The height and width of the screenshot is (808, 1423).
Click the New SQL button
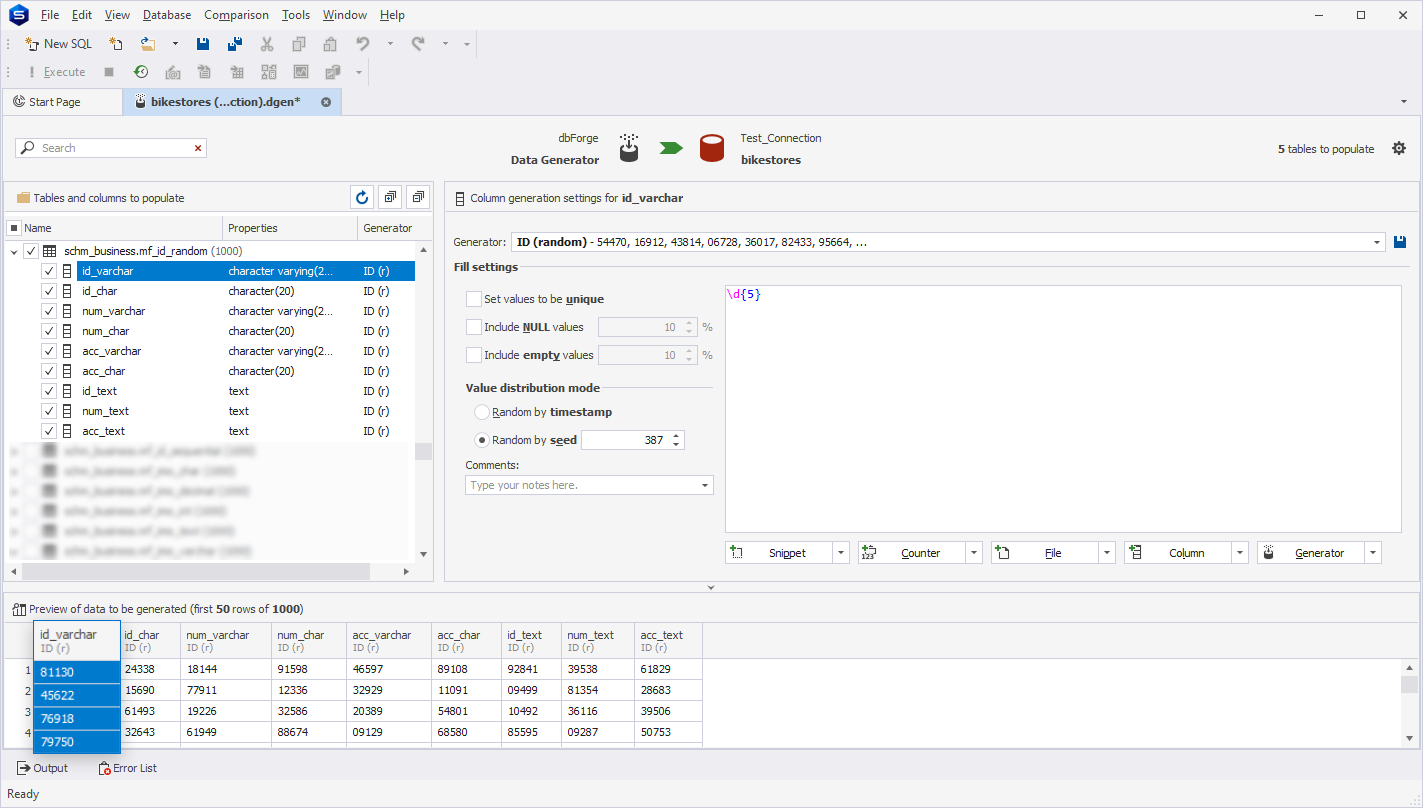point(58,44)
